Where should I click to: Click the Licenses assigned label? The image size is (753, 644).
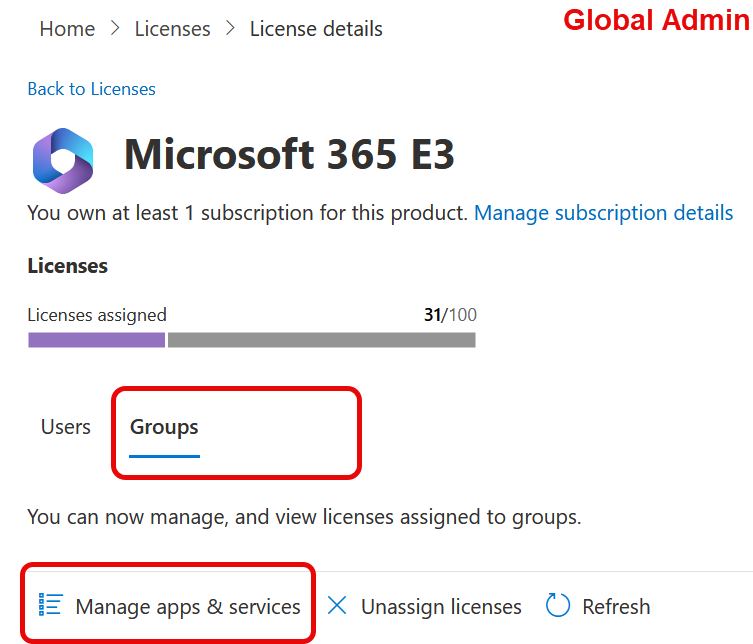[x=97, y=315]
